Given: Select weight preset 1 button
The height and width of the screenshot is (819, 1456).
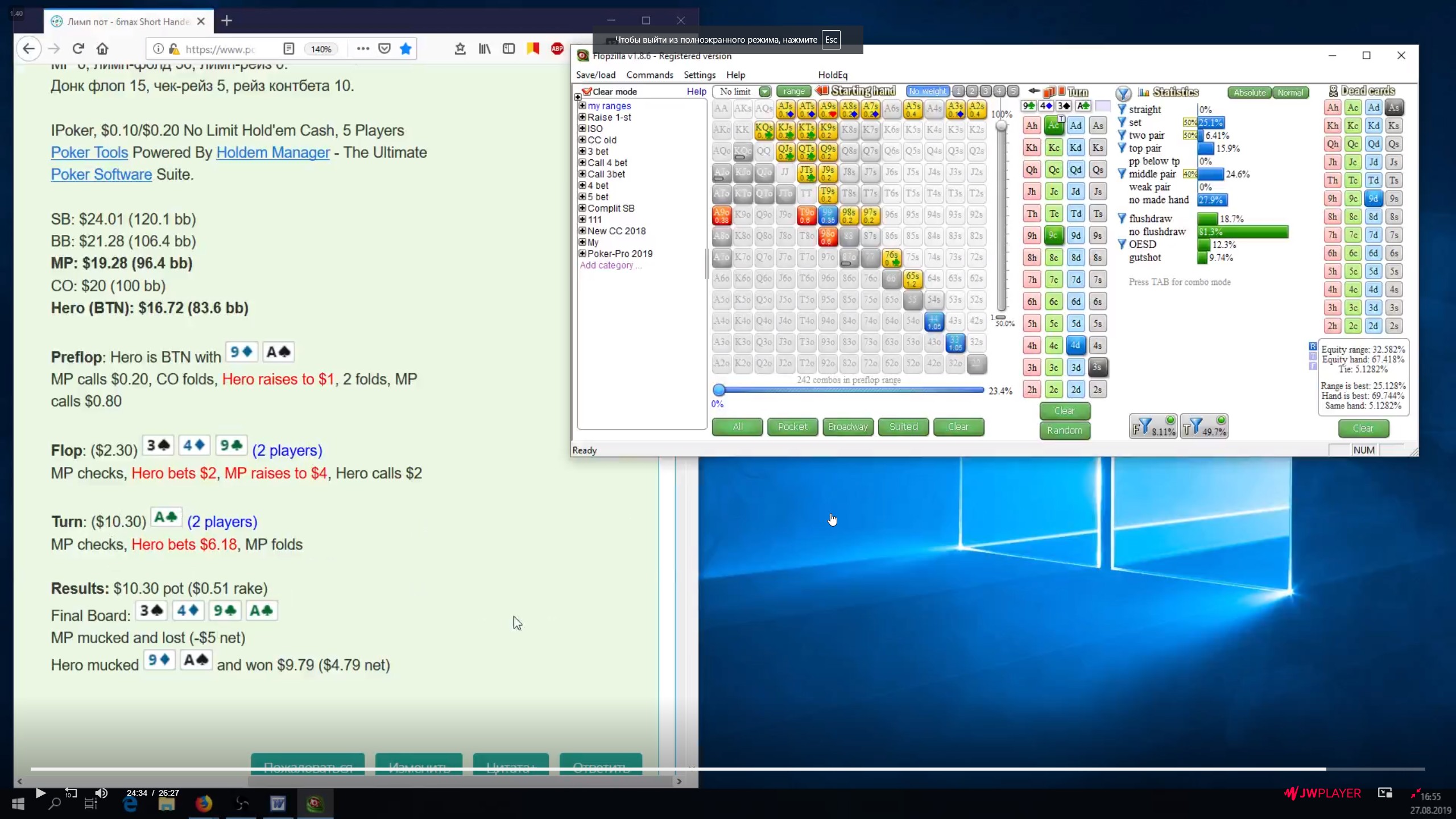Looking at the screenshot, I should [x=958, y=91].
